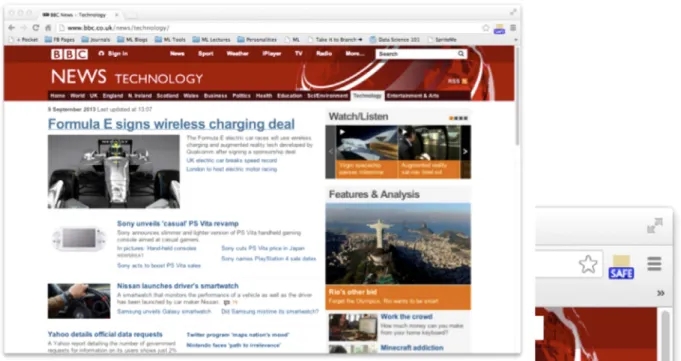This screenshot has height=361, width=681.
Task: Open the Journals bookmark folder
Action: (96, 40)
